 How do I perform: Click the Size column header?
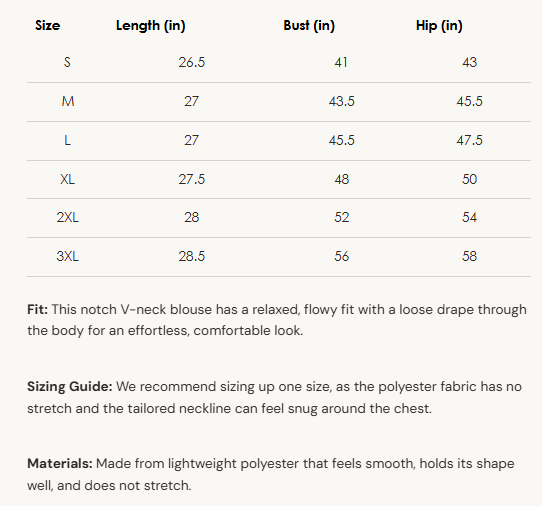[48, 26]
